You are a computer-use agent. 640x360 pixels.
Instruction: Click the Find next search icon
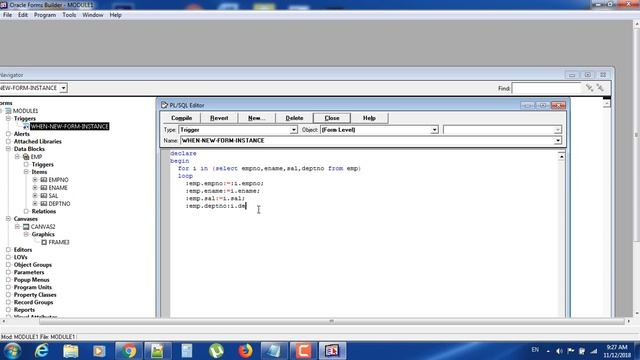(x=589, y=88)
